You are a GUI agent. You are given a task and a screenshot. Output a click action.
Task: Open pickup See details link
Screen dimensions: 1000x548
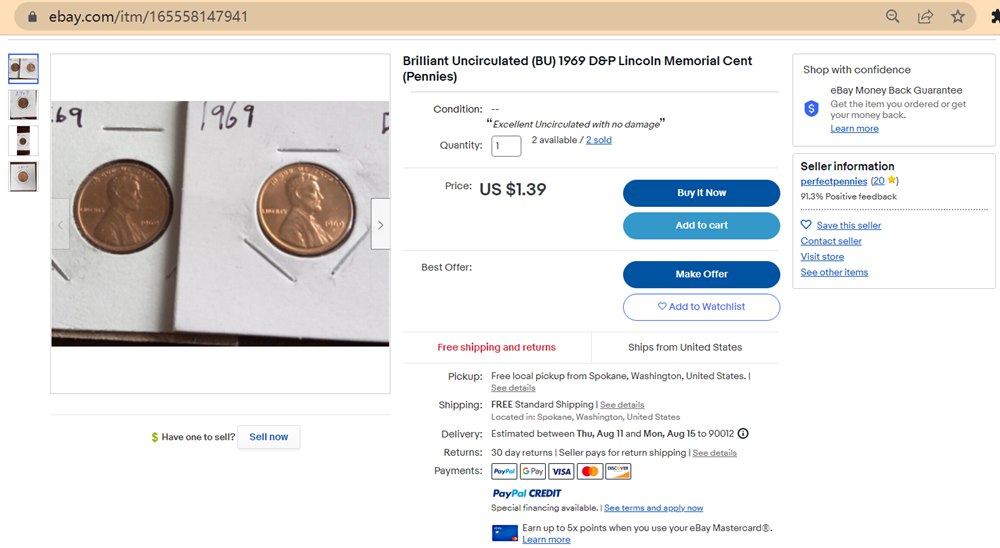coord(513,388)
